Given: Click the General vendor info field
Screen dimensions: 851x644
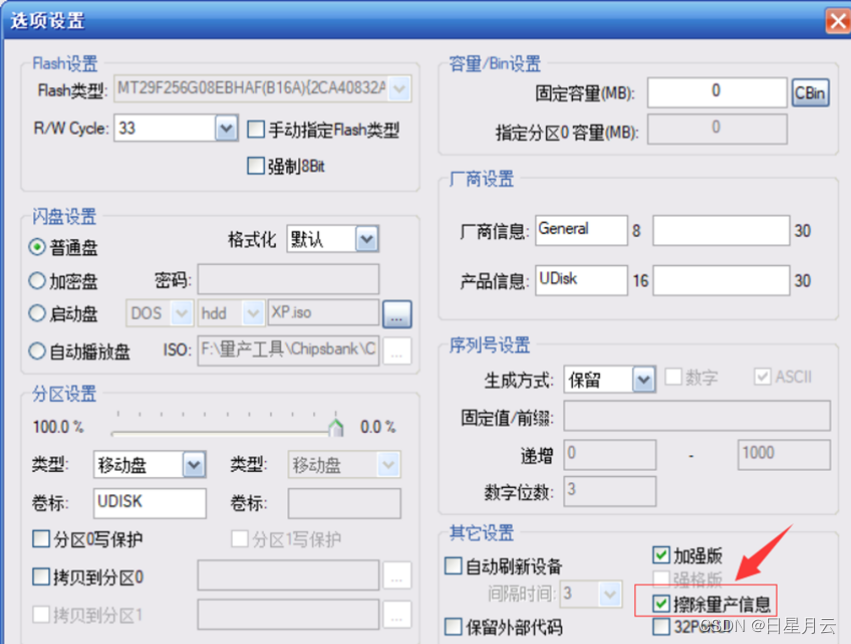Looking at the screenshot, I should [581, 231].
